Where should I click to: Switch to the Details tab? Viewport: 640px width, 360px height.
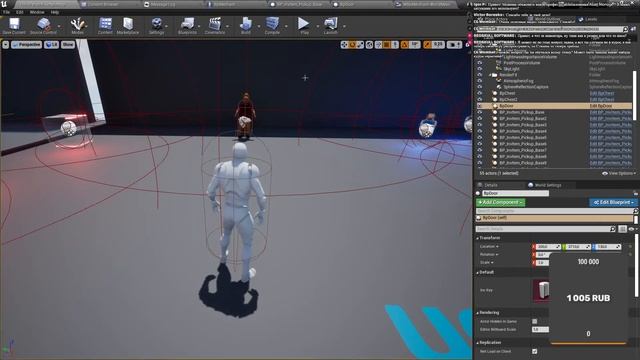[x=491, y=185]
